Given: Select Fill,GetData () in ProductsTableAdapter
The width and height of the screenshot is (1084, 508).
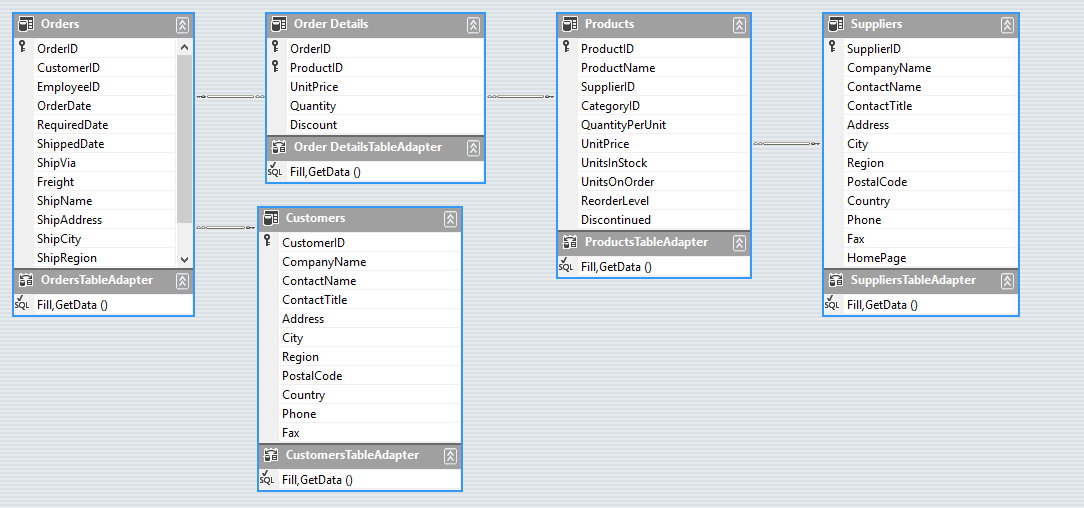Looking at the screenshot, I should (x=616, y=267).
